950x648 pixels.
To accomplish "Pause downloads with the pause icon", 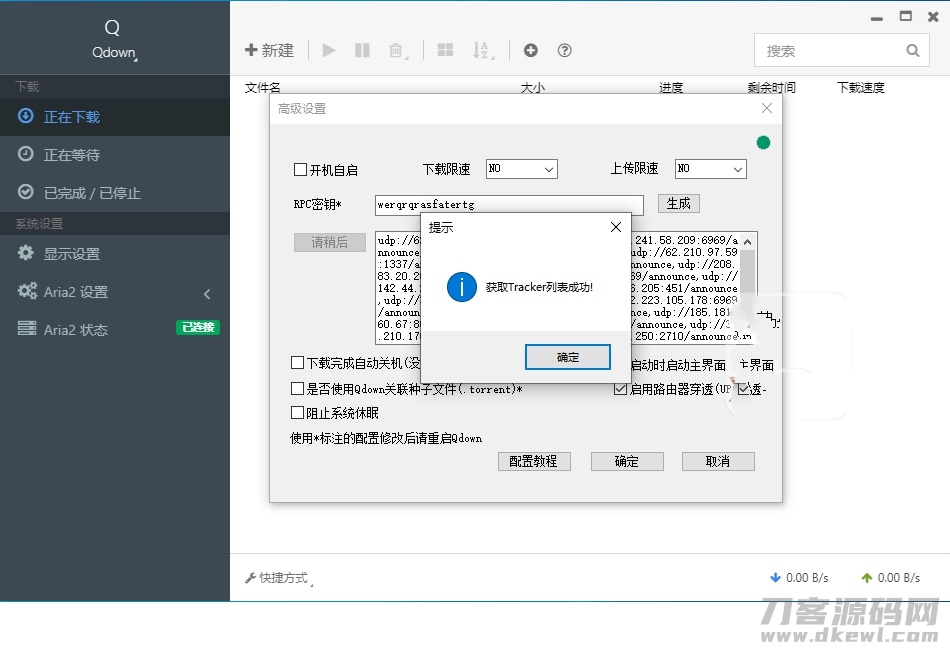I will pos(362,50).
